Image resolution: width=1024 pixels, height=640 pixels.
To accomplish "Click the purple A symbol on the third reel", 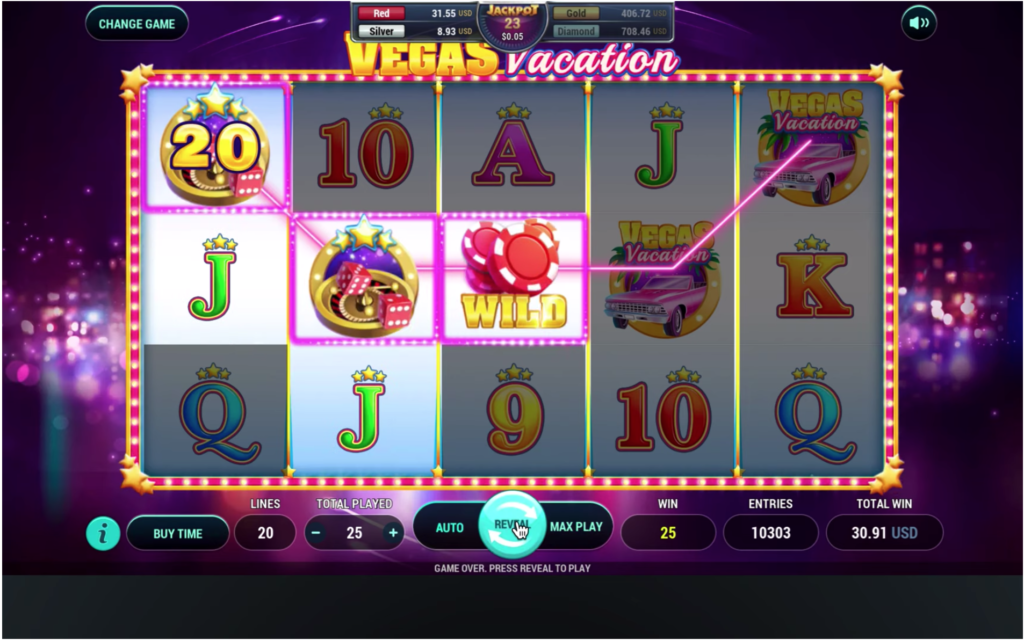I will coord(513,146).
